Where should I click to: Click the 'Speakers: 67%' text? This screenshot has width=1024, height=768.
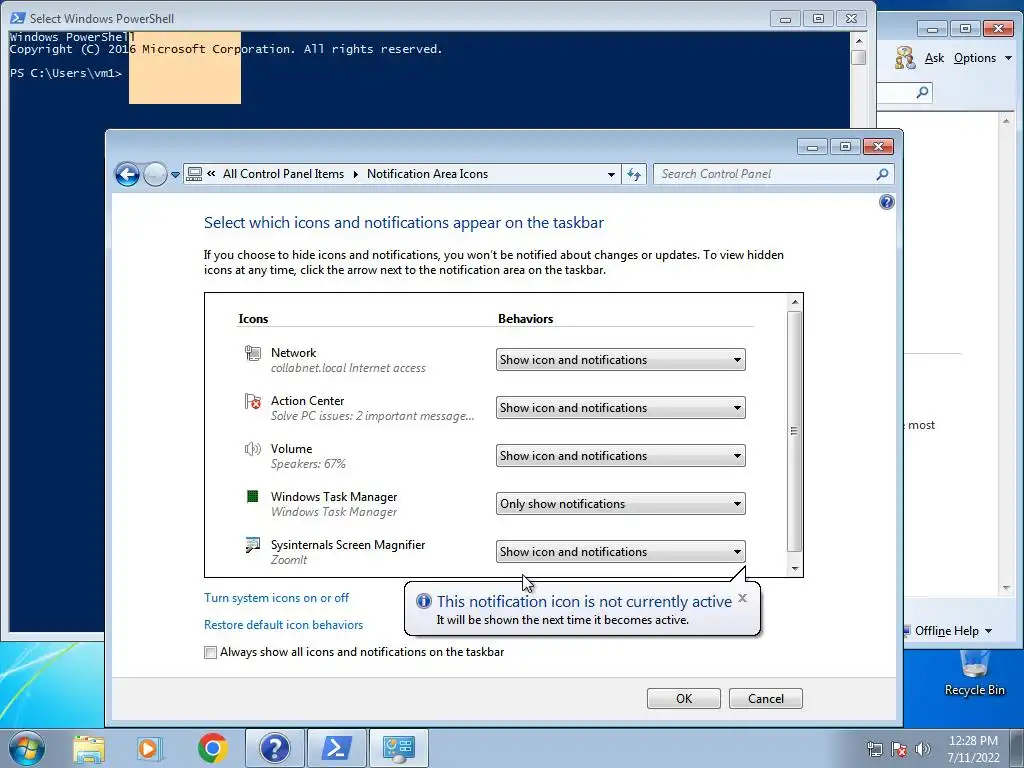308,464
